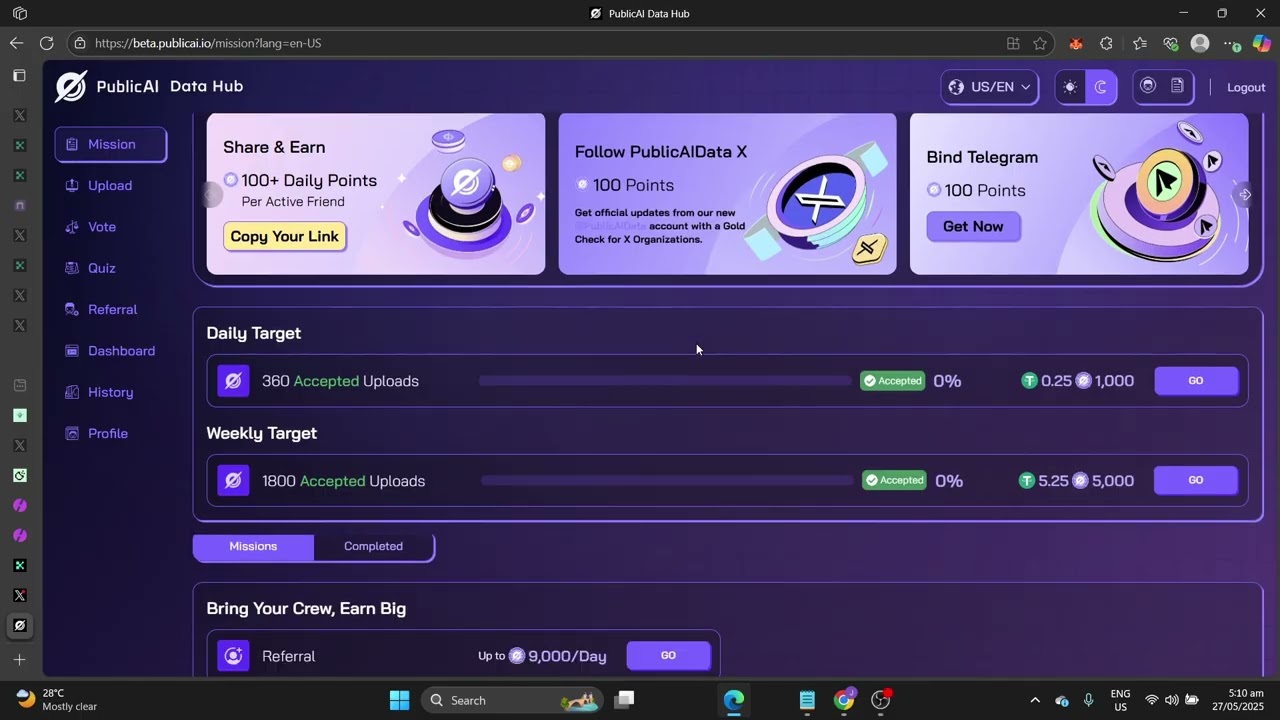Click the Accepted badge in the Daily Target row
1280x720 pixels.
[892, 381]
